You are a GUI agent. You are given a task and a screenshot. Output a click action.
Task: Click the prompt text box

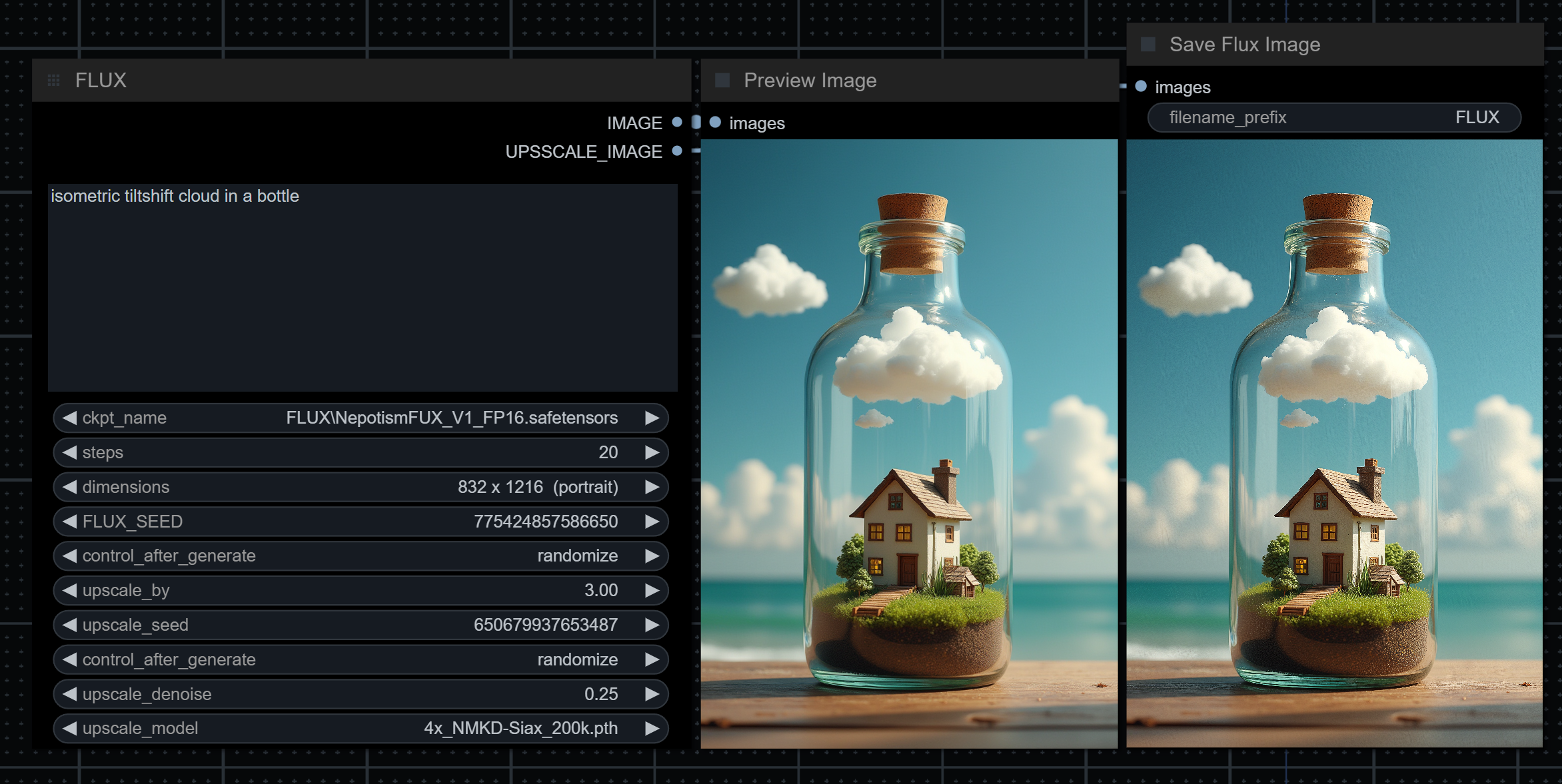pyautogui.click(x=363, y=288)
